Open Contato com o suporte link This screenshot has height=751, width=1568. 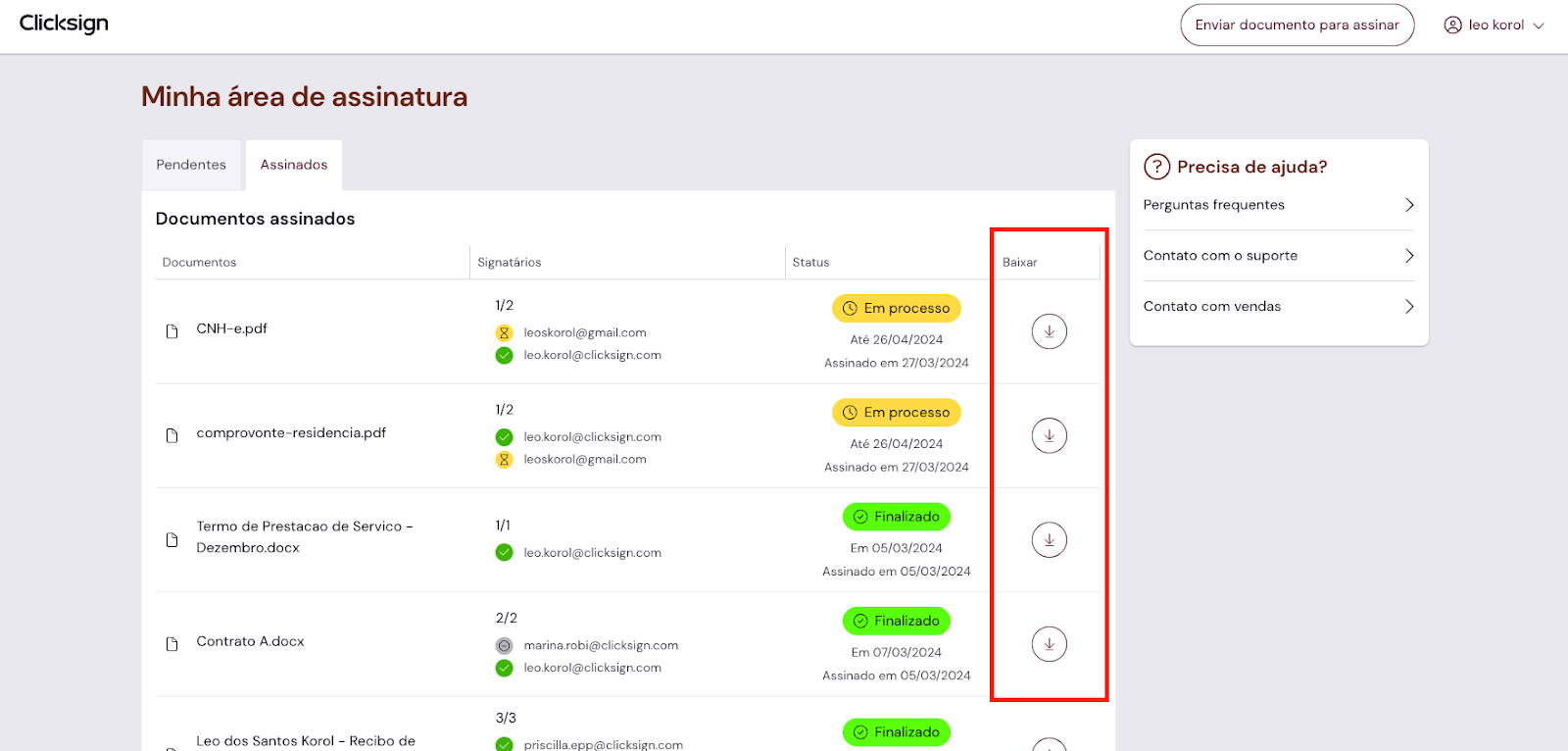(1279, 256)
